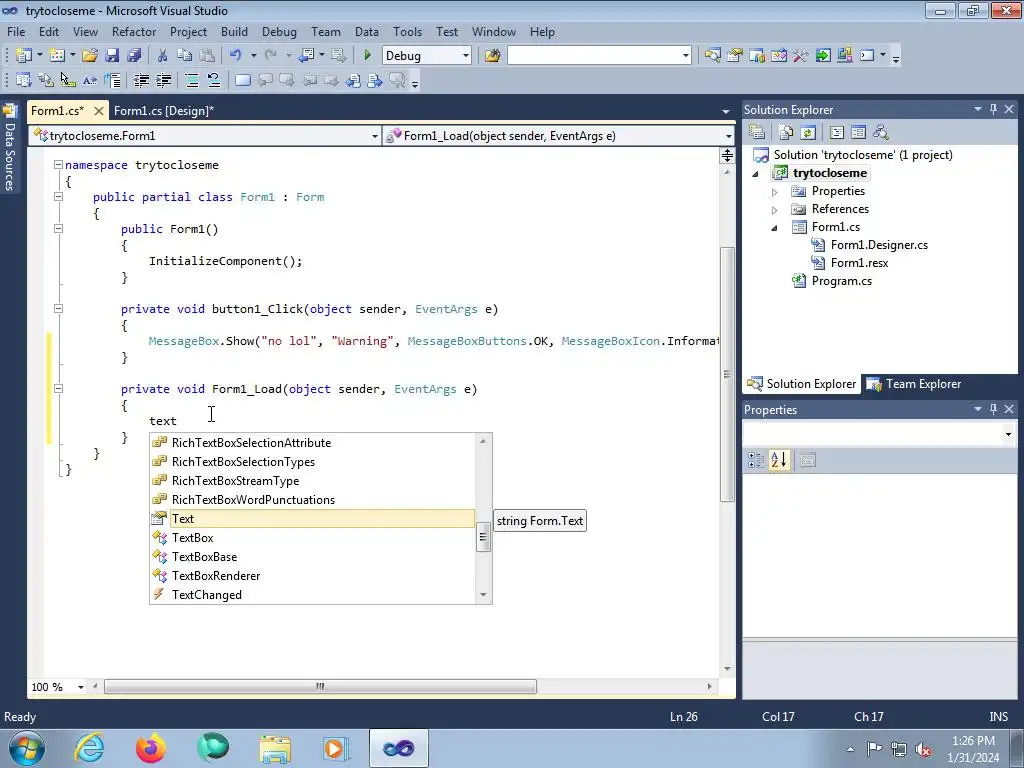Open the Tools menu
This screenshot has height=768, width=1024.
point(408,31)
